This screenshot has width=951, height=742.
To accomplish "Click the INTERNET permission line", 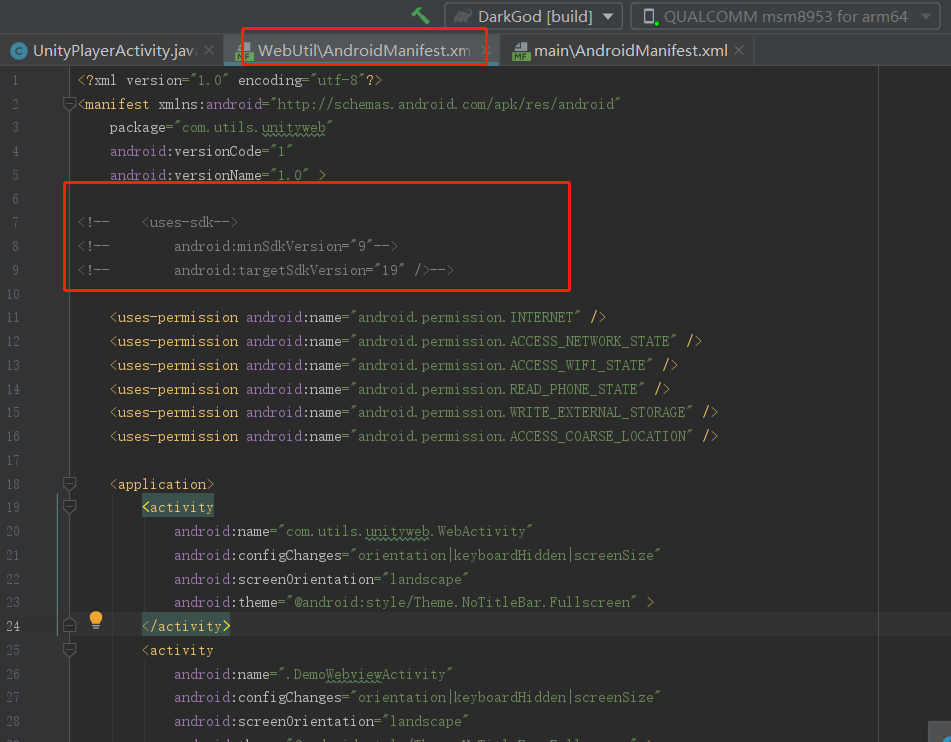I will click(x=358, y=317).
